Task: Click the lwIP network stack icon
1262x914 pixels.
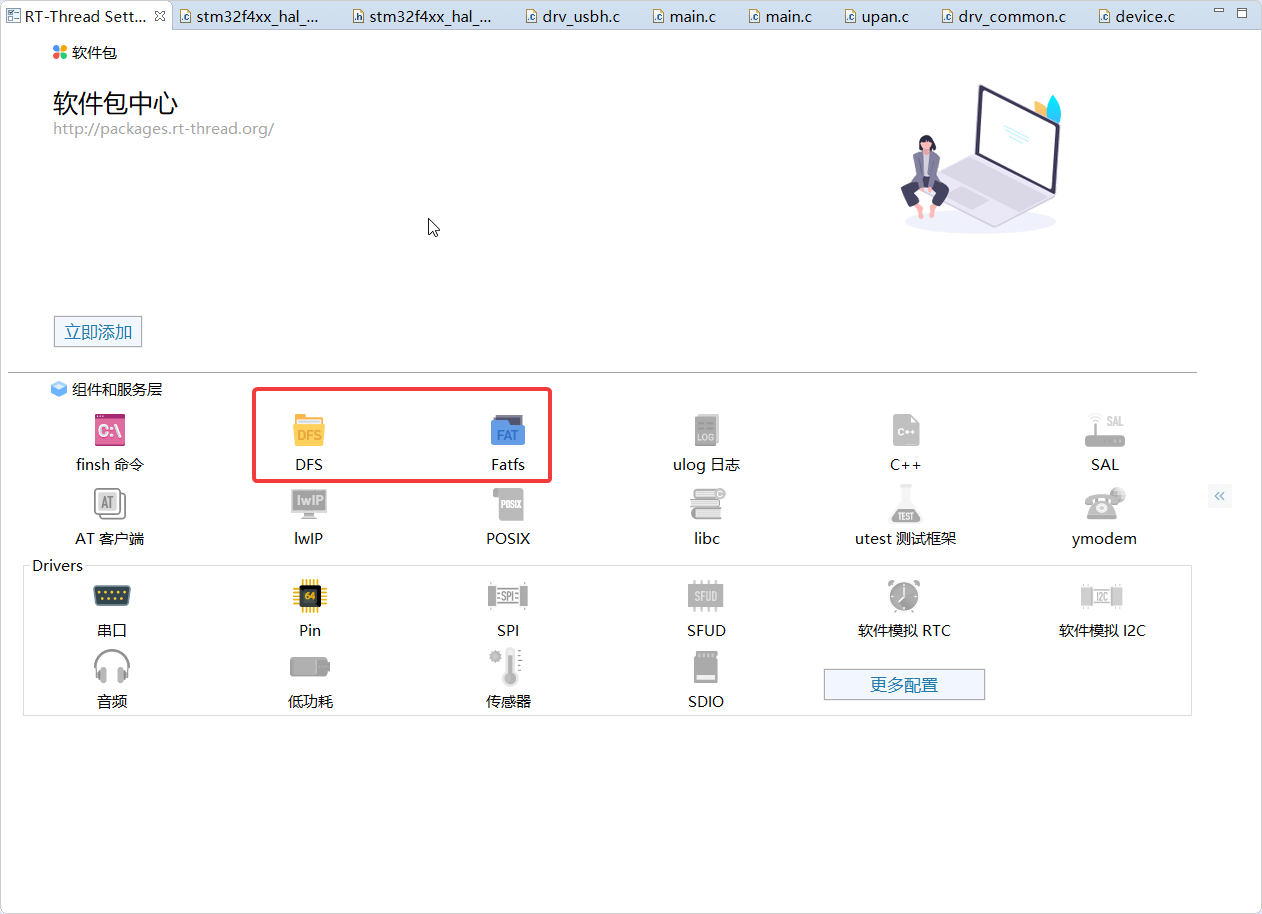Action: (x=309, y=504)
